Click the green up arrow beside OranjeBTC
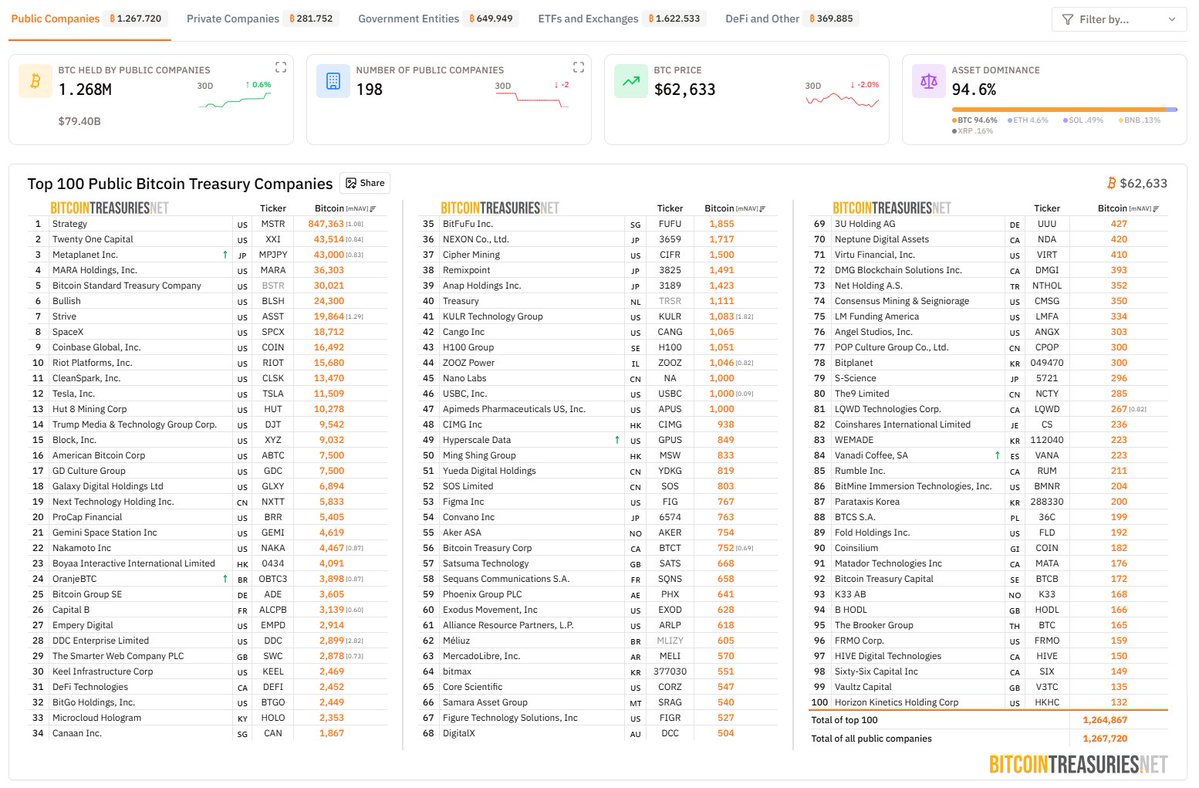Viewport: 1199px width, 788px height. click(225, 579)
